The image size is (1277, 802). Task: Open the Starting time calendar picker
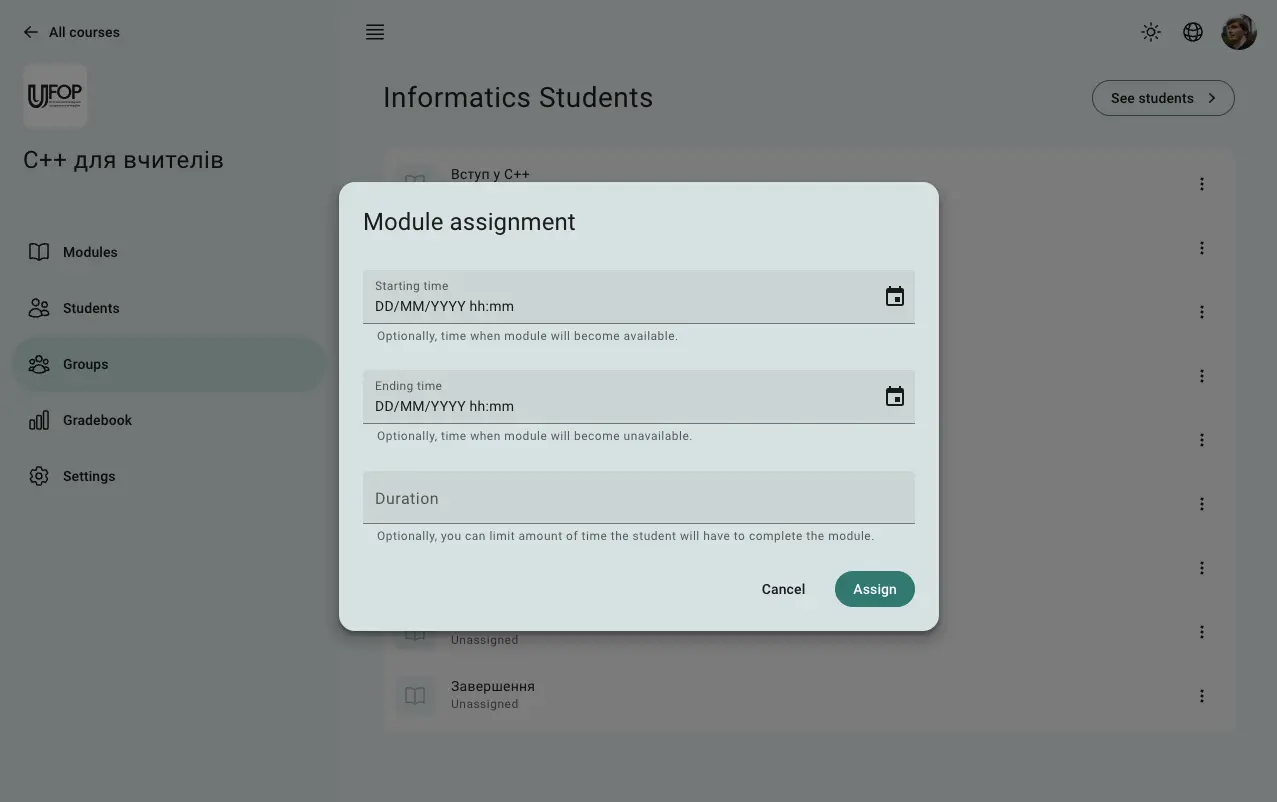point(894,295)
